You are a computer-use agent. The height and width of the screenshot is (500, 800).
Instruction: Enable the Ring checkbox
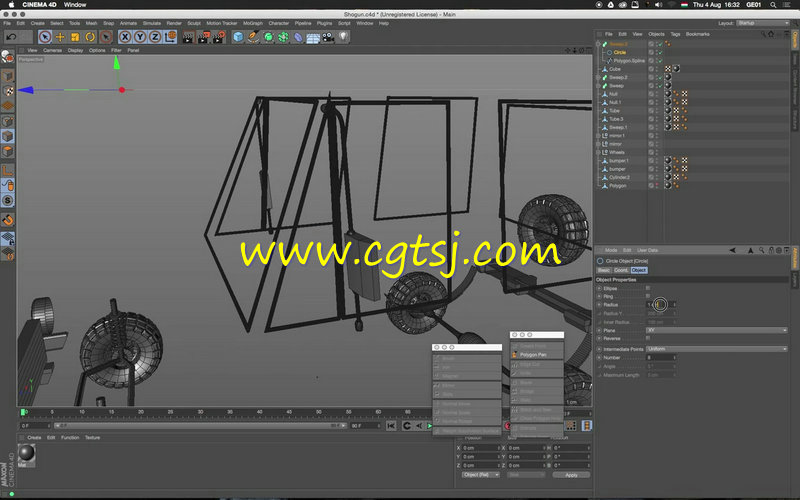coord(648,296)
